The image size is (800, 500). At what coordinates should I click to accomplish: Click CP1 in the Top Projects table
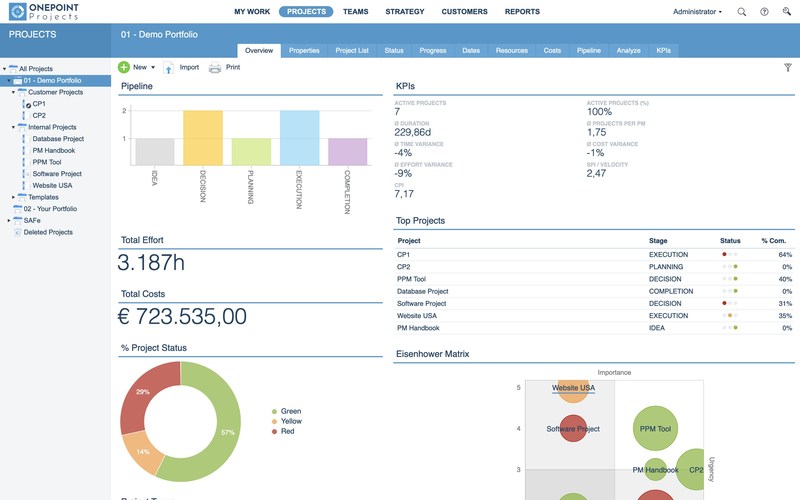[403, 255]
